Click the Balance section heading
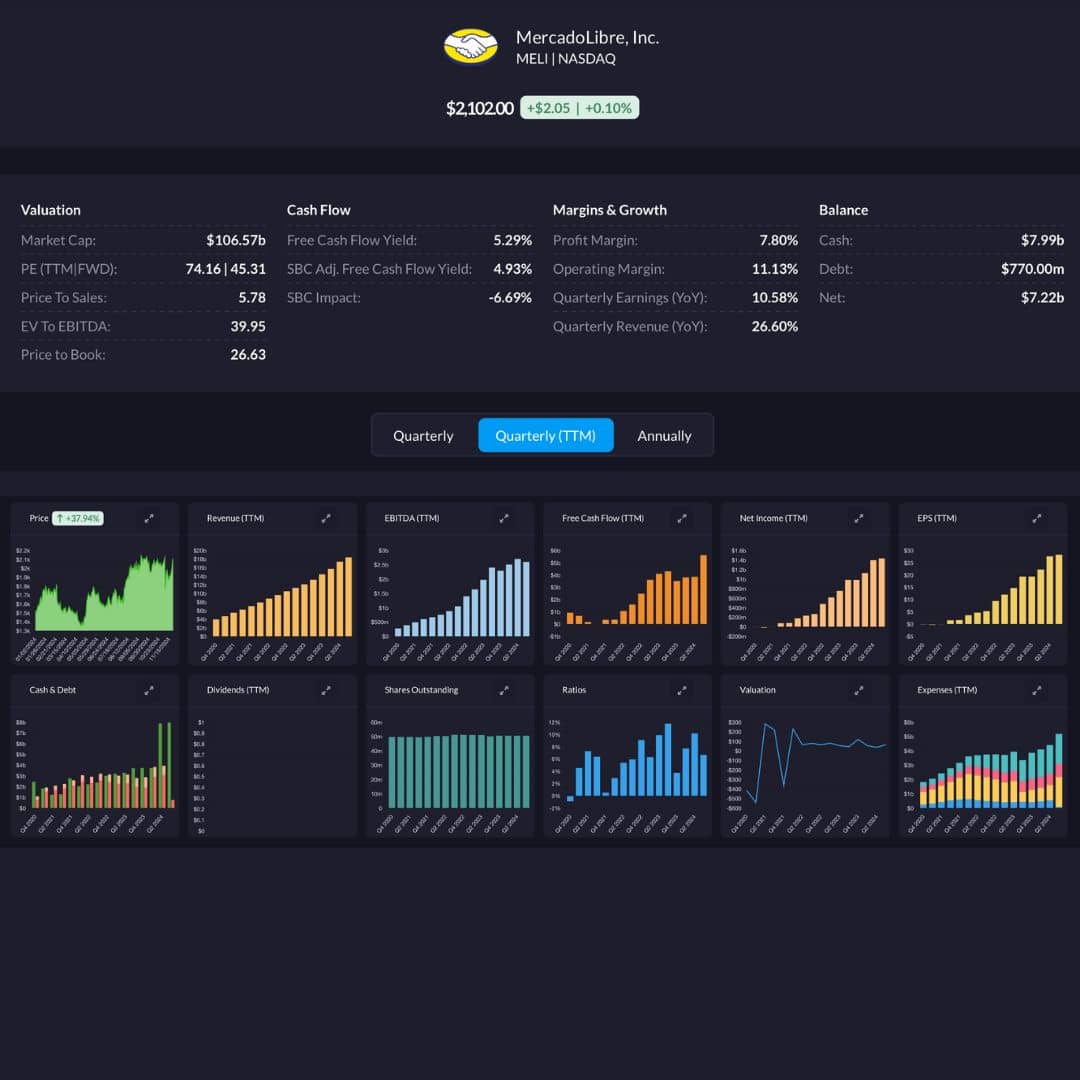 tap(844, 210)
